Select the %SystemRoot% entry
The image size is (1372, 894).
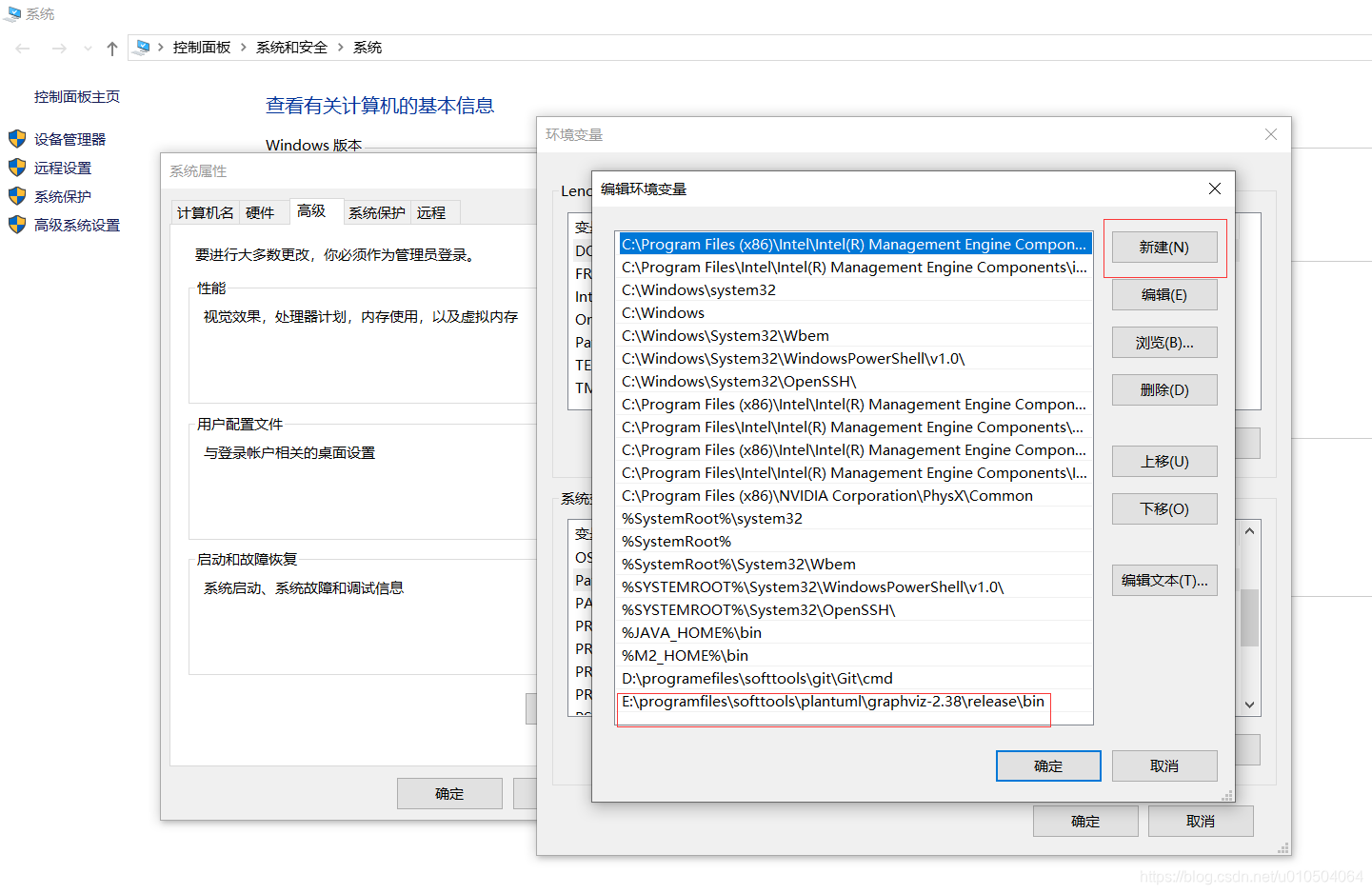854,541
